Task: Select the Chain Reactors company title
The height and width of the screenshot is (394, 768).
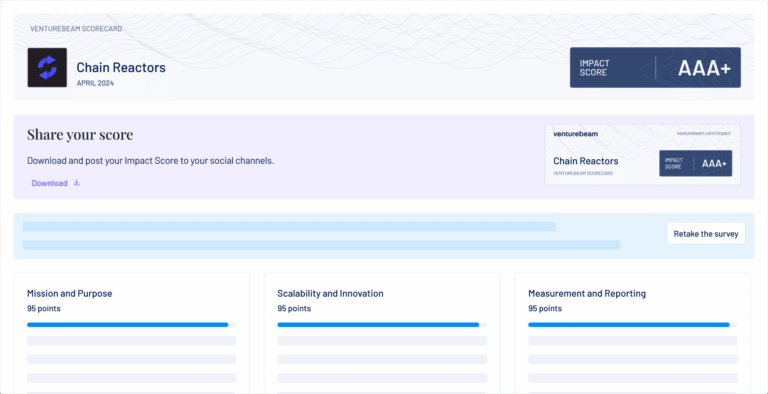Action: (x=121, y=68)
